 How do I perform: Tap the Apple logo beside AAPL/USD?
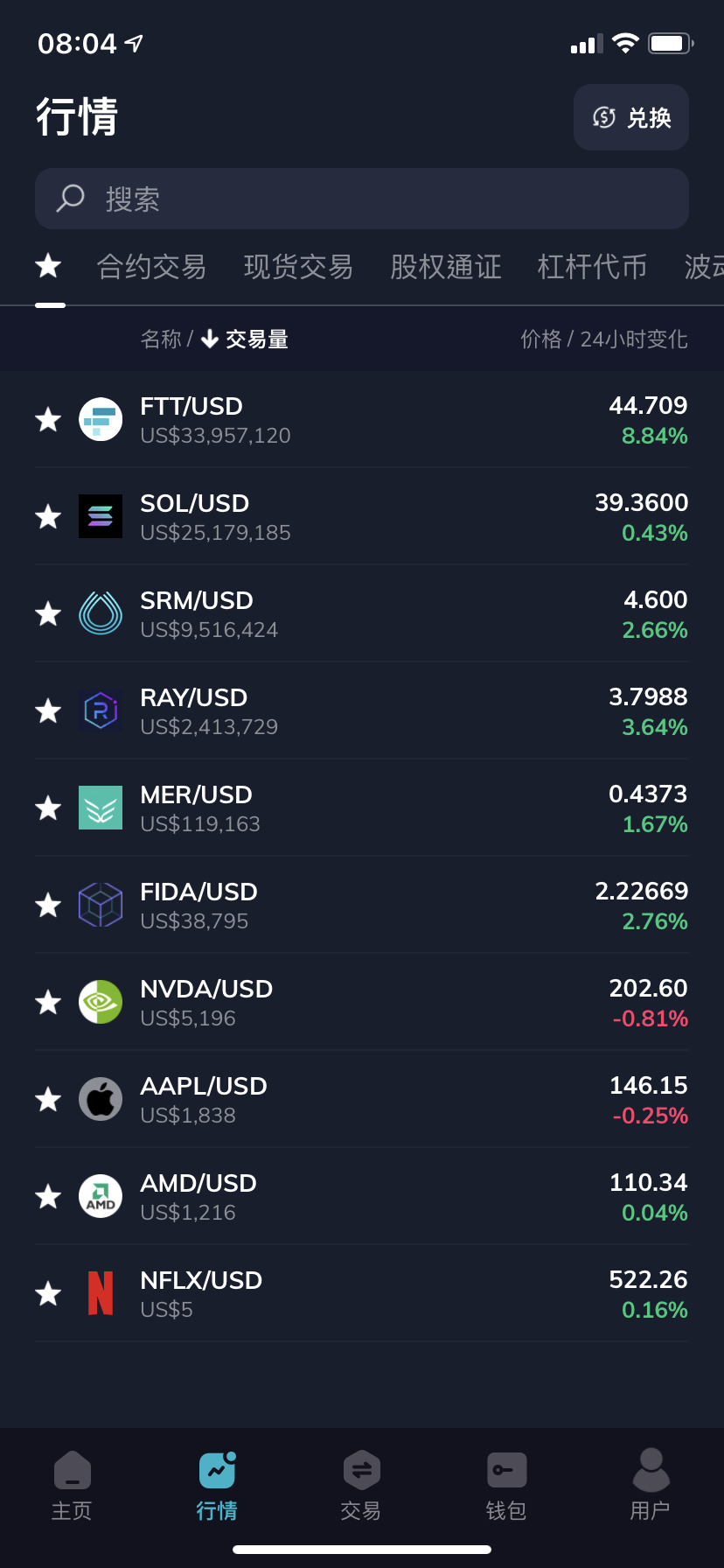click(x=101, y=1099)
